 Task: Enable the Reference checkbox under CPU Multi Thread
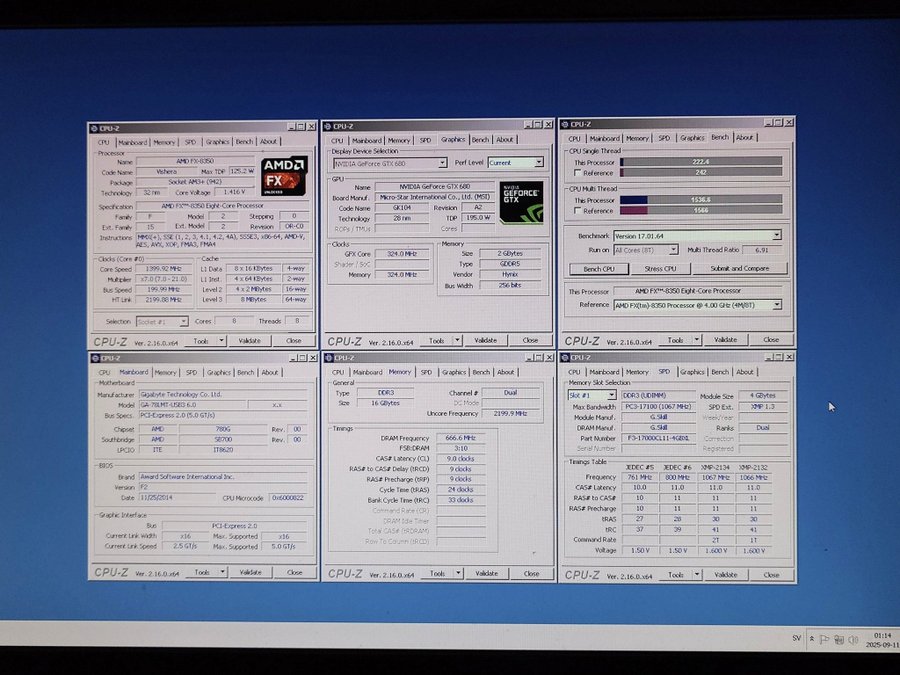click(577, 211)
